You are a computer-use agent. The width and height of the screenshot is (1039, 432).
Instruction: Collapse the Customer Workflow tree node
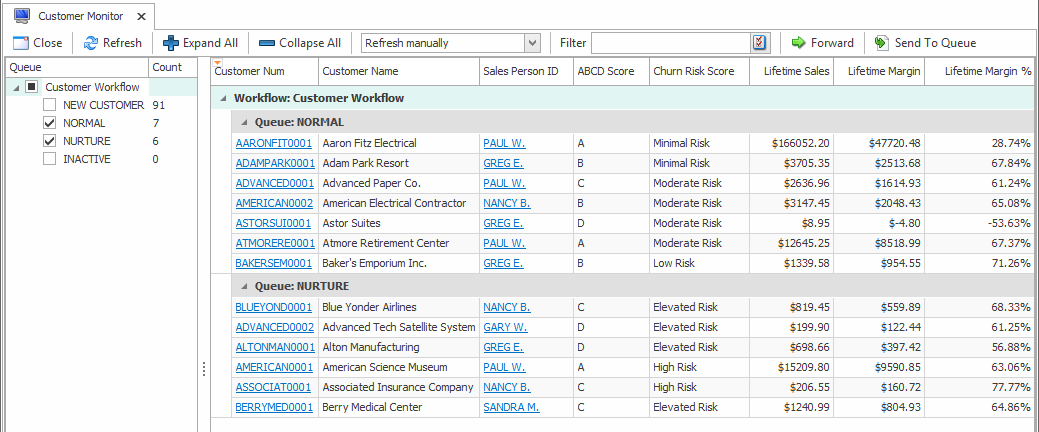[14, 87]
